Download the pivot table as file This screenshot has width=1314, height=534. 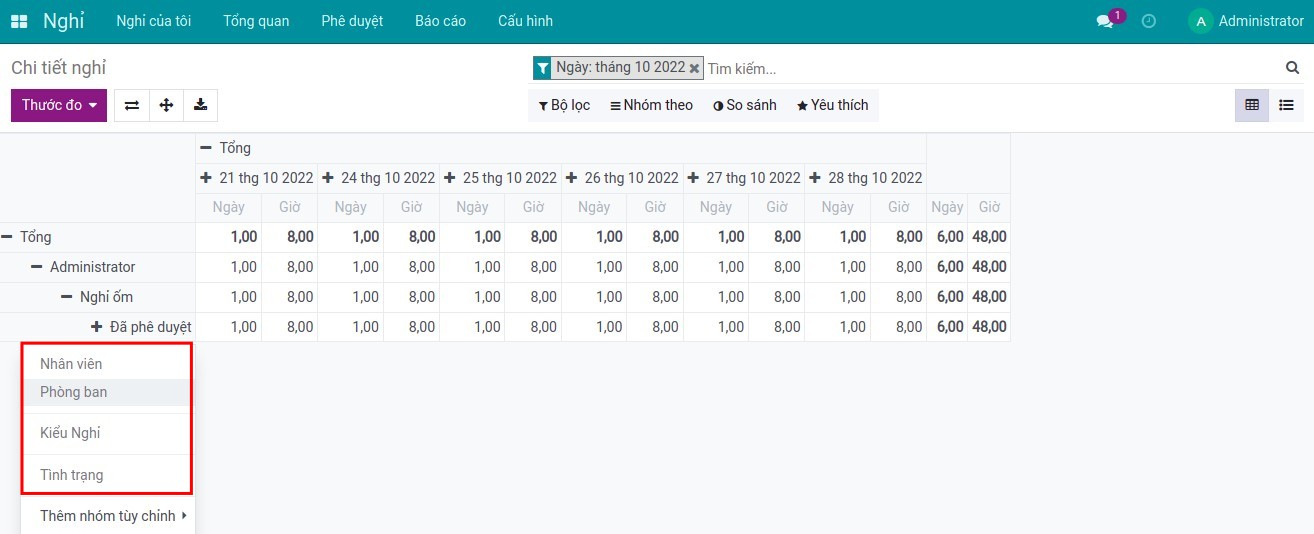[x=200, y=105]
